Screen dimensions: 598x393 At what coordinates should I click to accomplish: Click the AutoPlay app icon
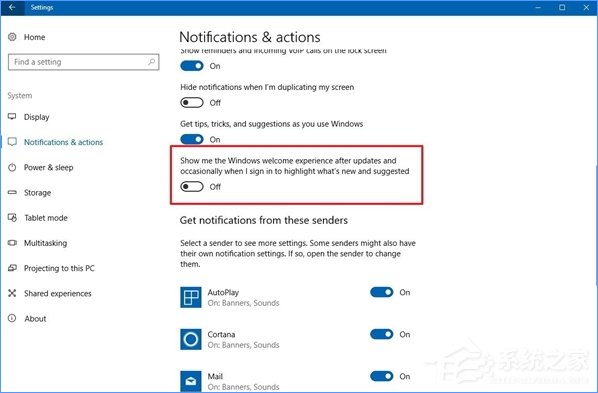click(191, 297)
